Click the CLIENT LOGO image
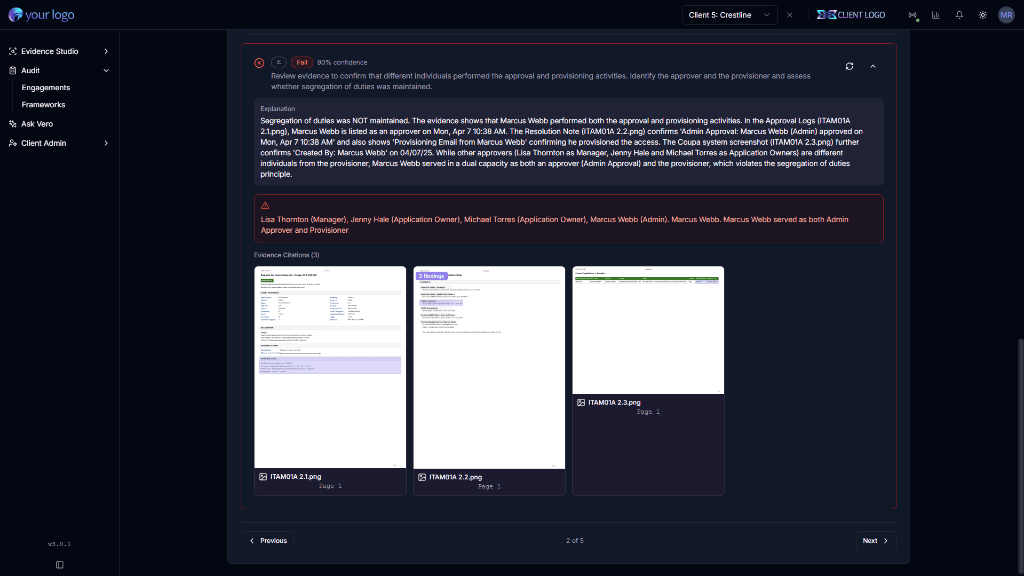This screenshot has width=1024, height=576. click(851, 15)
